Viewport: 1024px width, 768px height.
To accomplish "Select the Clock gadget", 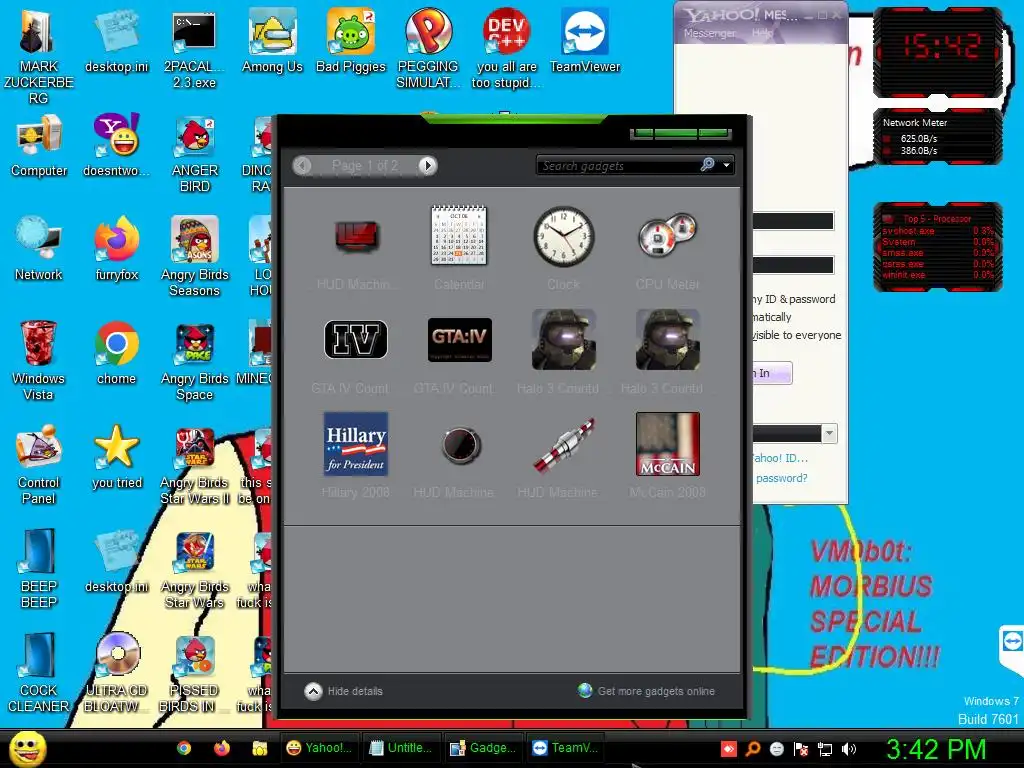I will pyautogui.click(x=564, y=235).
